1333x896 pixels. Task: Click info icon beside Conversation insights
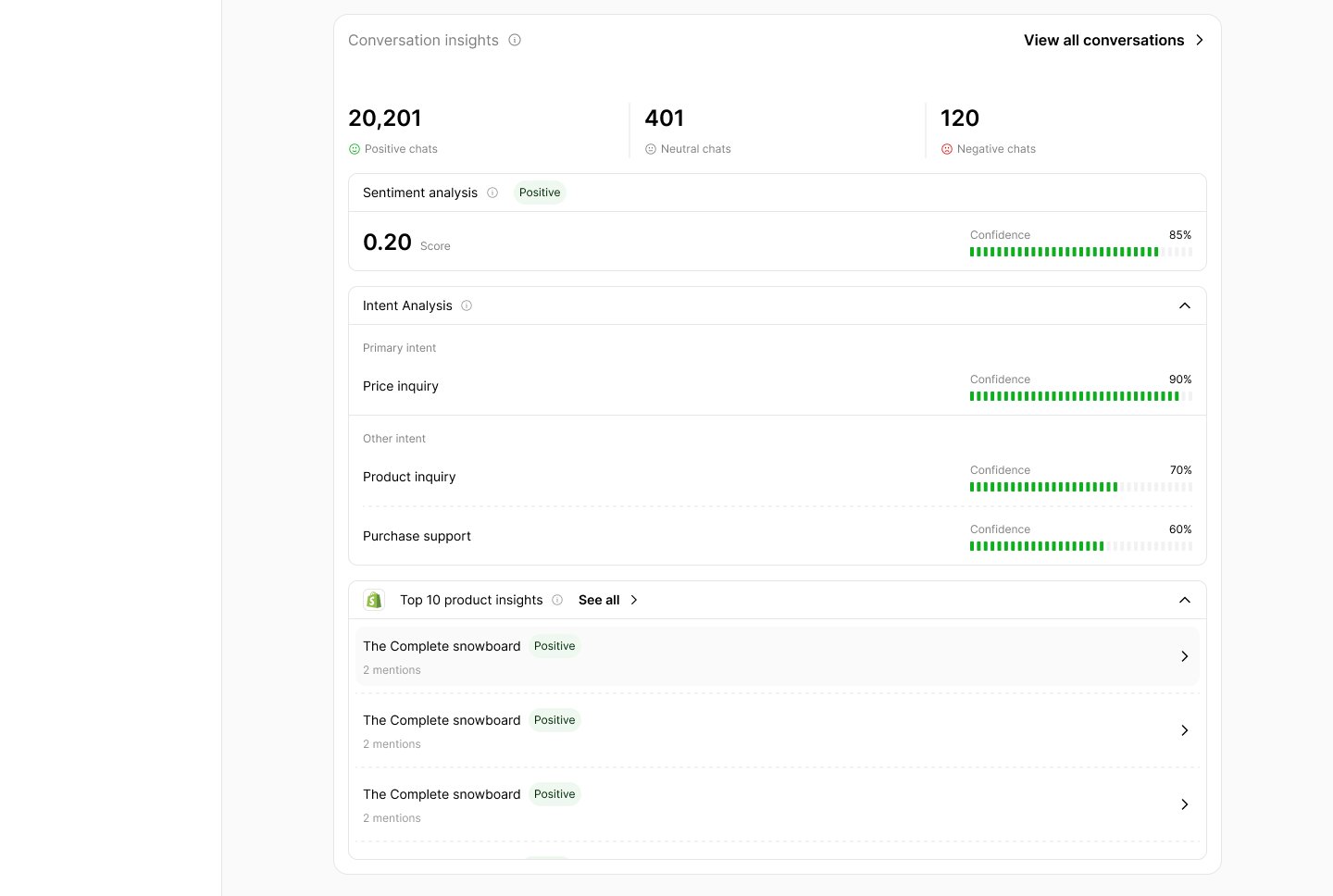(515, 40)
